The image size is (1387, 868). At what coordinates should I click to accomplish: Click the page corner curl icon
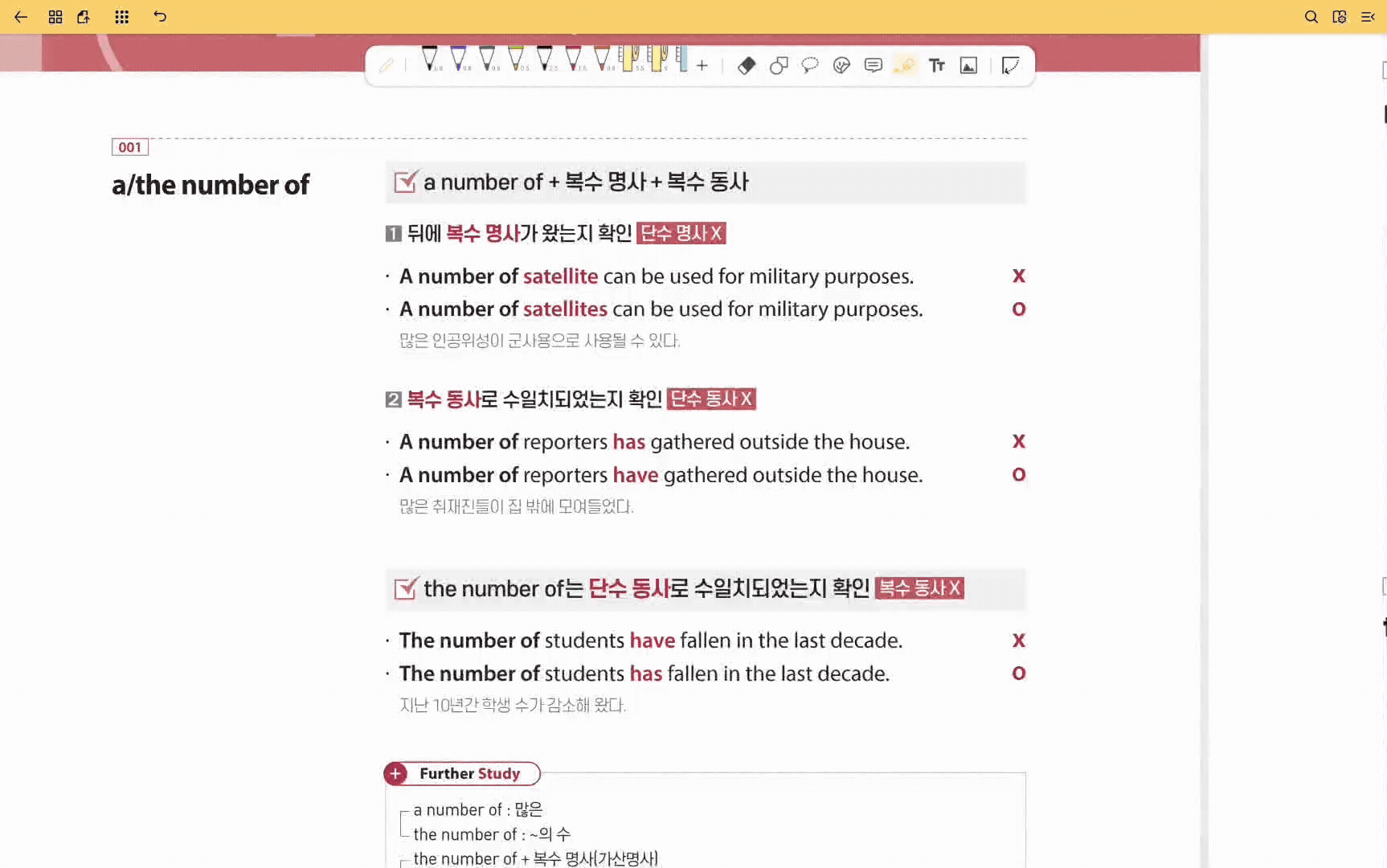point(1010,66)
